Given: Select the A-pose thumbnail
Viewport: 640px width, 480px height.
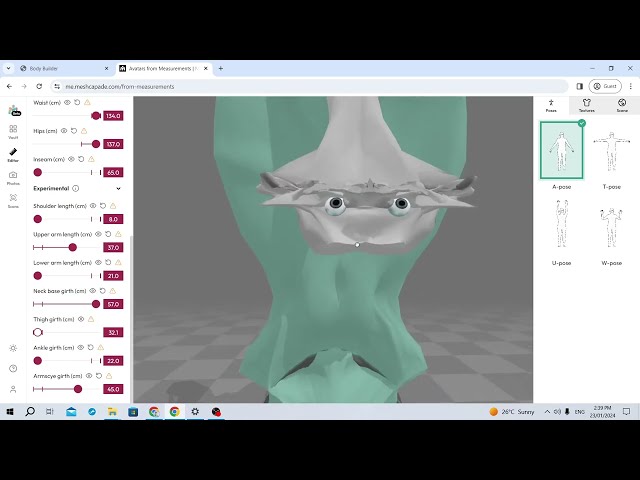Looking at the screenshot, I should pyautogui.click(x=562, y=150).
